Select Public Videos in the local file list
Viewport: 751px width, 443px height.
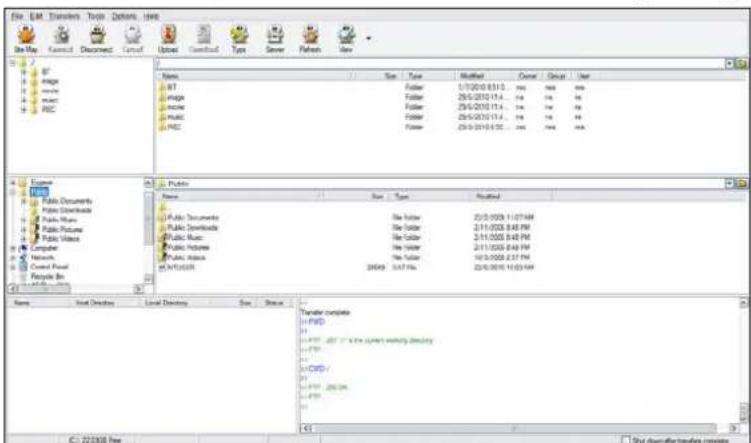pos(182,258)
